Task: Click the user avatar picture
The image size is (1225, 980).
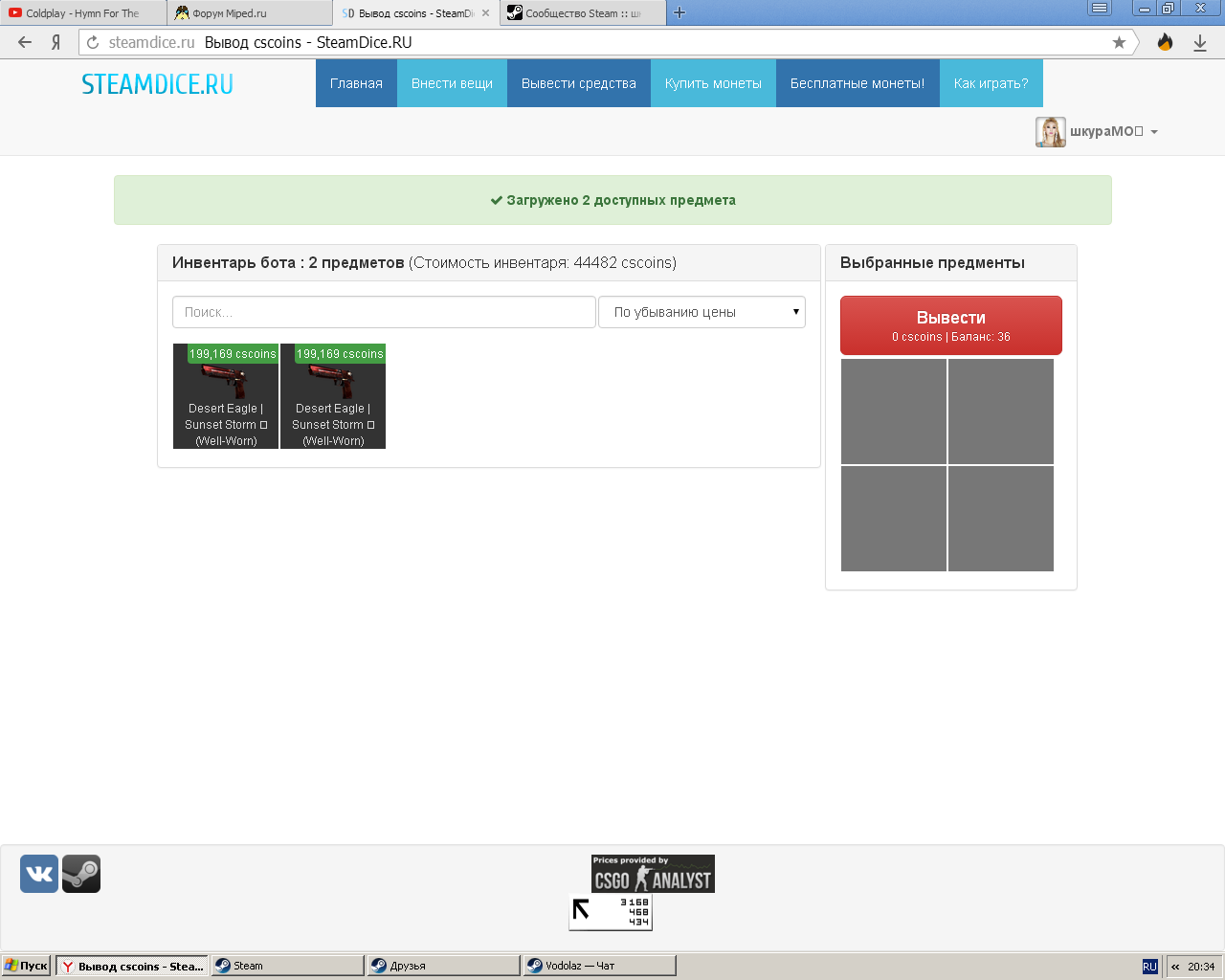Action: (x=1050, y=132)
